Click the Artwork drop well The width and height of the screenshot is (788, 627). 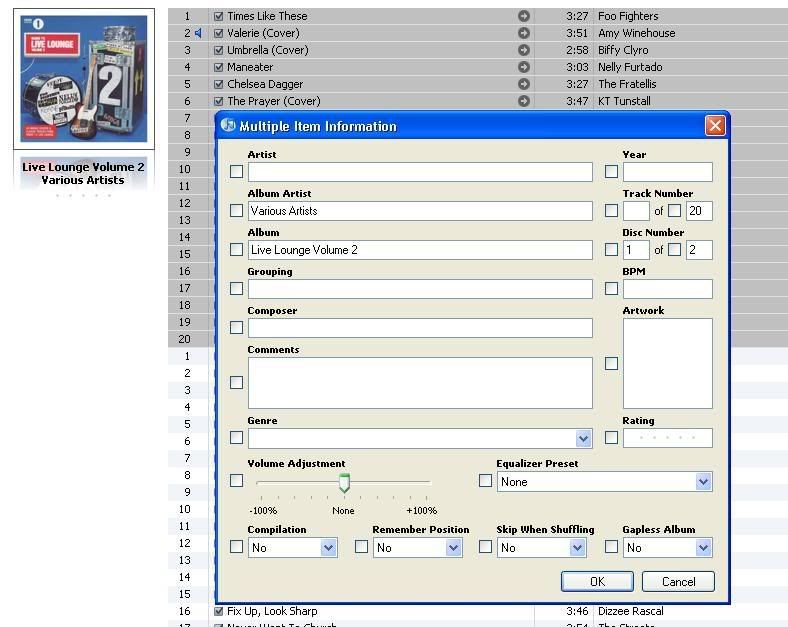(667, 363)
